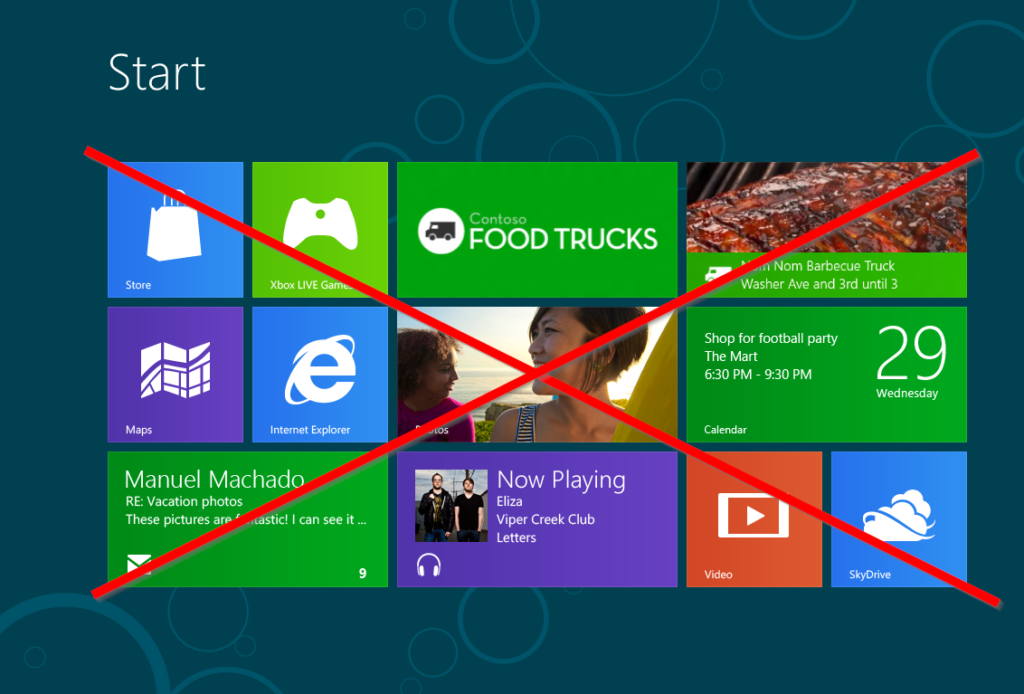The height and width of the screenshot is (694, 1024).
Task: Open the Shop for football party event
Action: click(770, 339)
